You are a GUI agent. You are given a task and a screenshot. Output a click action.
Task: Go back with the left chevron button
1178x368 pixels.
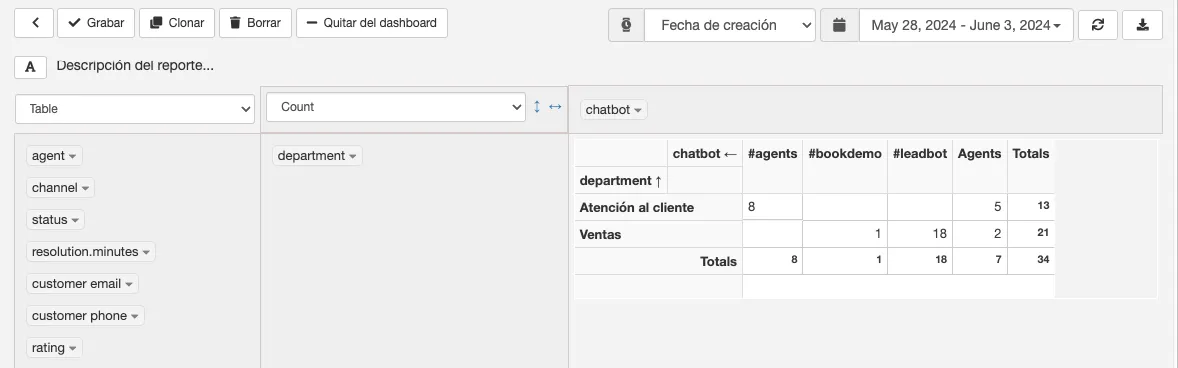pos(34,23)
